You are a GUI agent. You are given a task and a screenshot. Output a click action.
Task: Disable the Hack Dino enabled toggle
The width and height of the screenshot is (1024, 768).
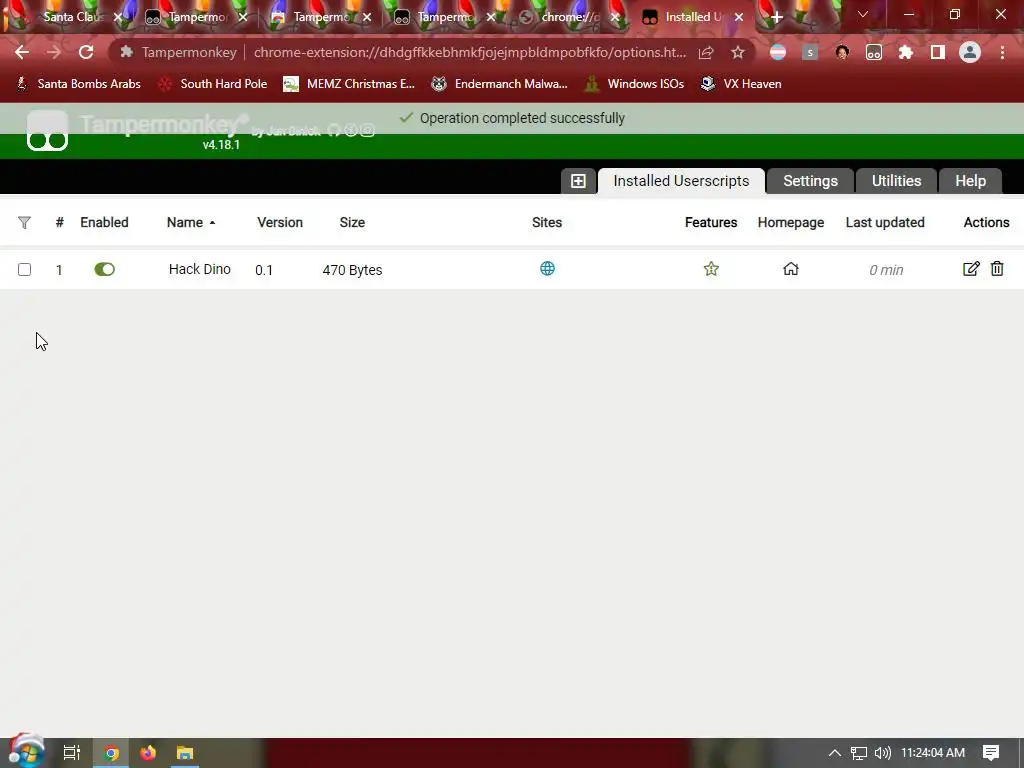(104, 269)
